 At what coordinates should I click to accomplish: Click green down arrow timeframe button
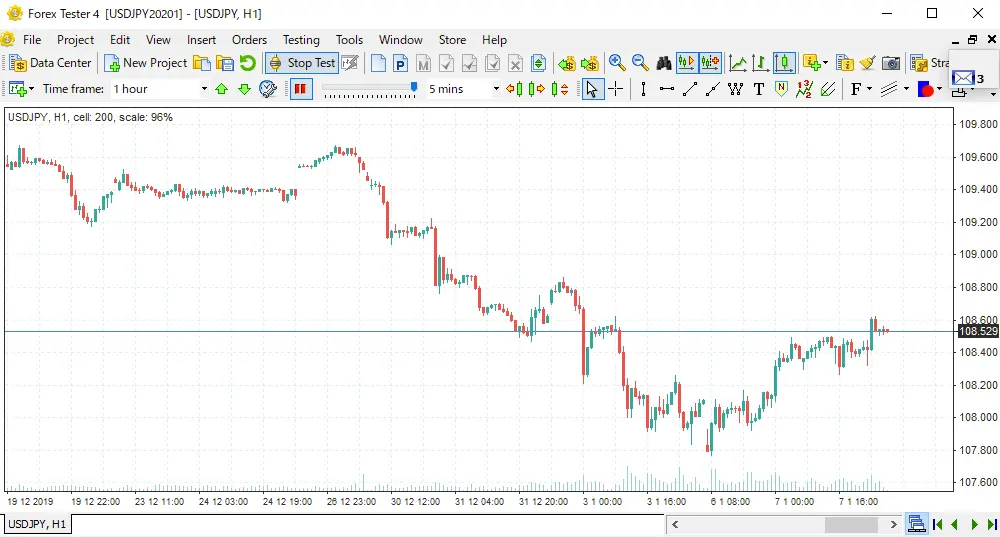pos(244,89)
